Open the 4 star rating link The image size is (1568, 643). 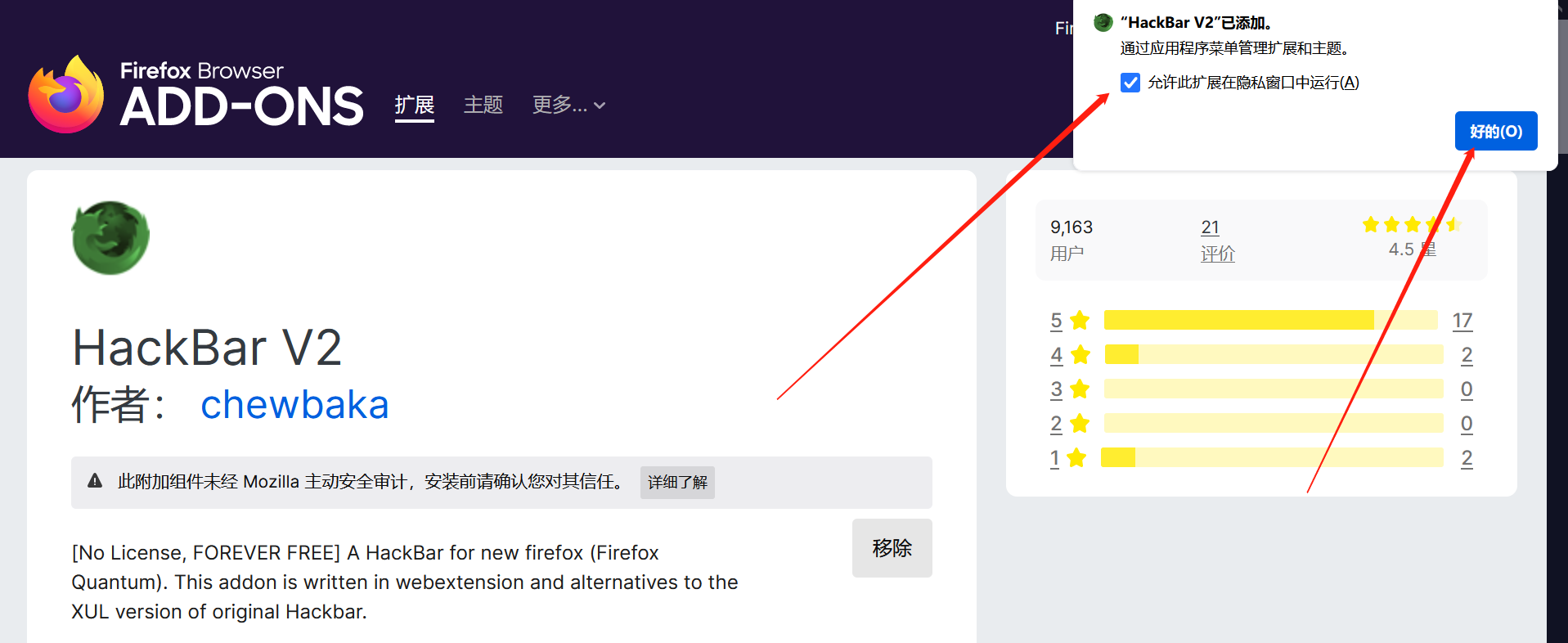[x=1057, y=354]
